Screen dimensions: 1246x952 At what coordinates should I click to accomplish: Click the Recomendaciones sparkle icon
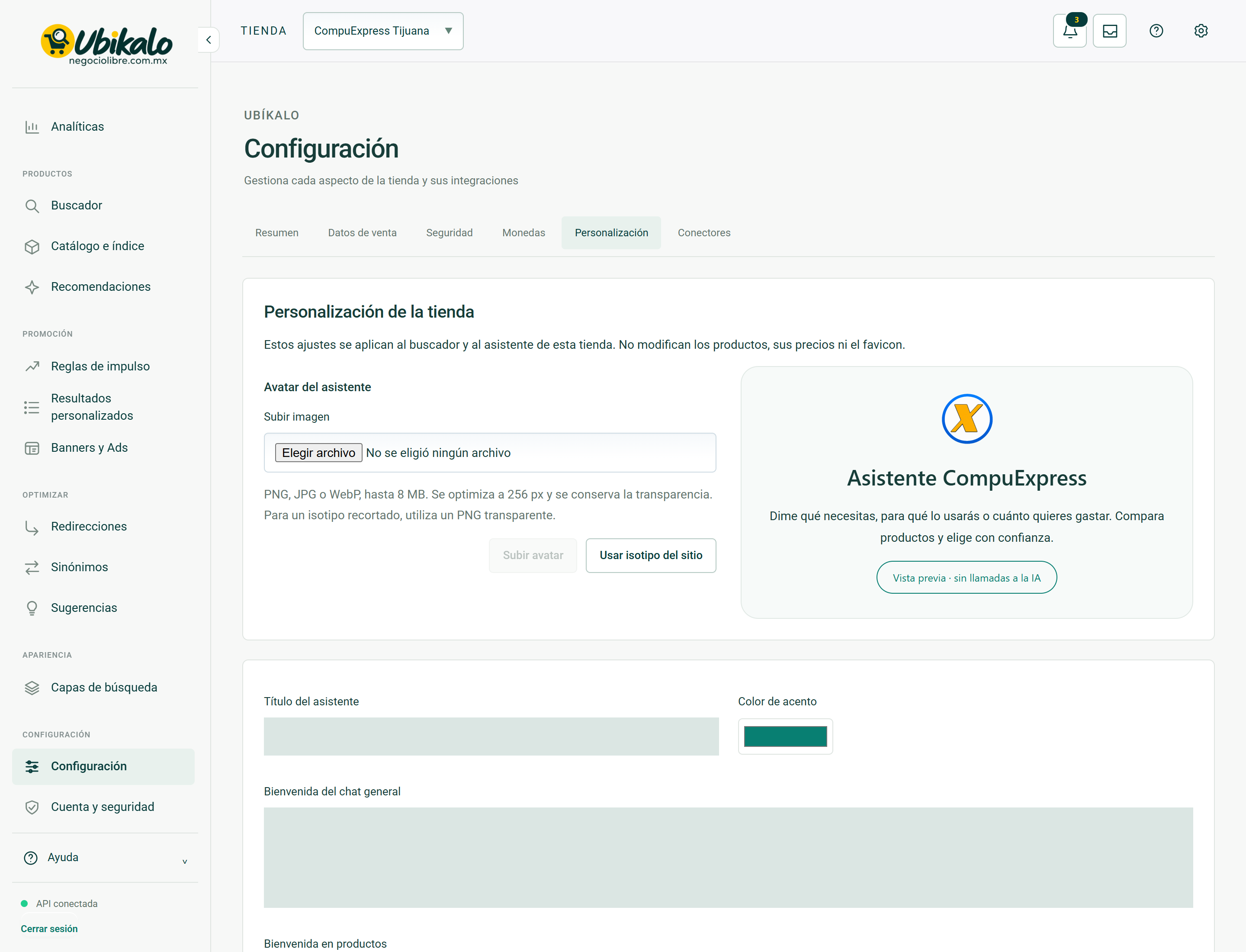click(x=32, y=287)
